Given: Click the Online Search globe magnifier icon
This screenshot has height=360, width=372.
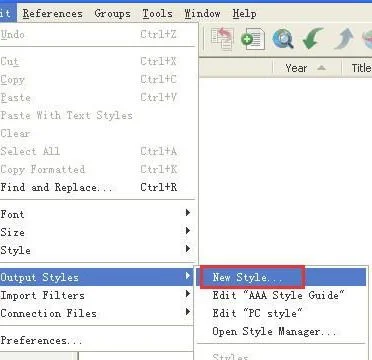Looking at the screenshot, I should pyautogui.click(x=283, y=39).
